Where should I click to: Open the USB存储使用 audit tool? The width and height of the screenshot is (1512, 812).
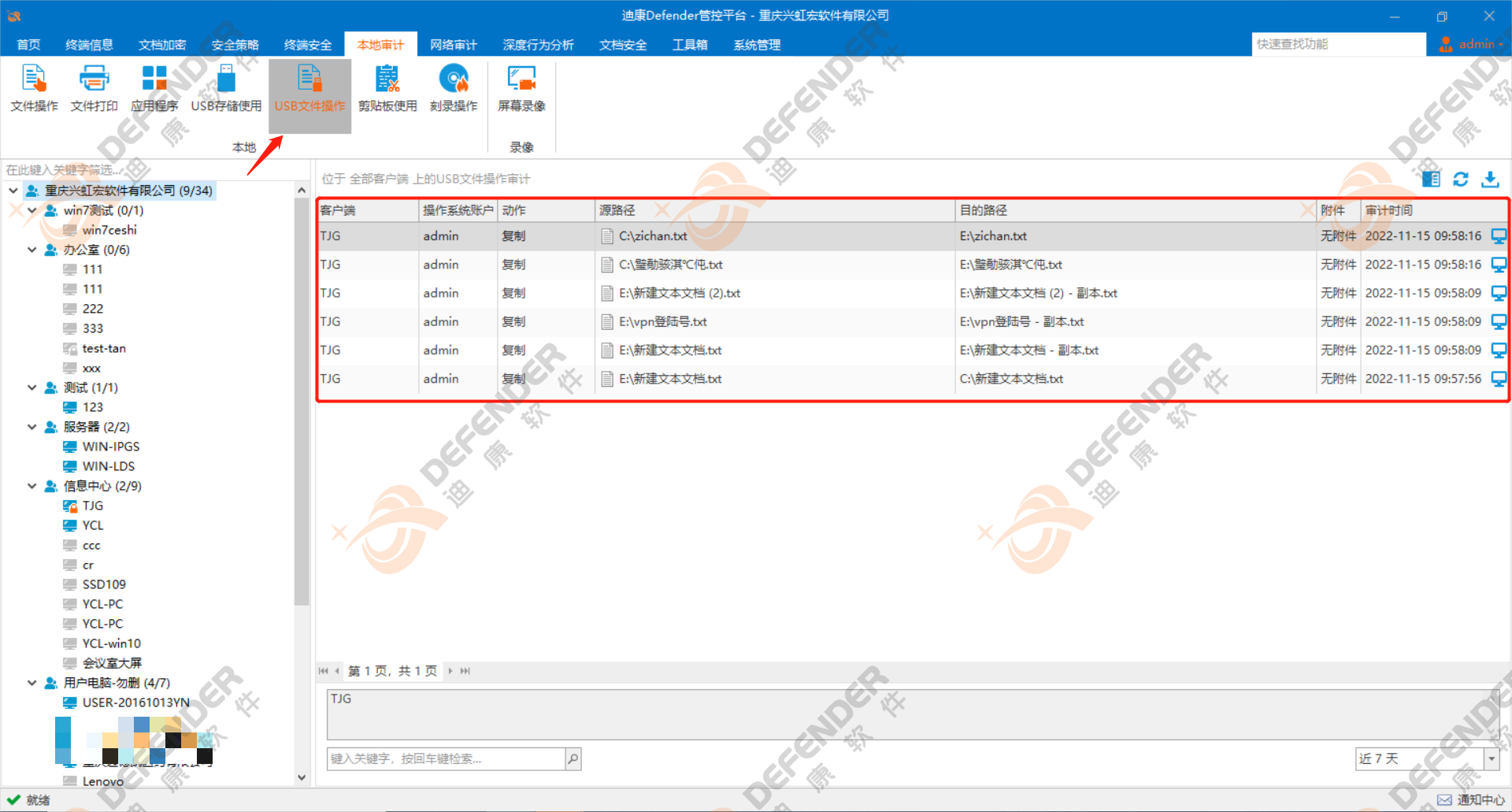point(226,89)
